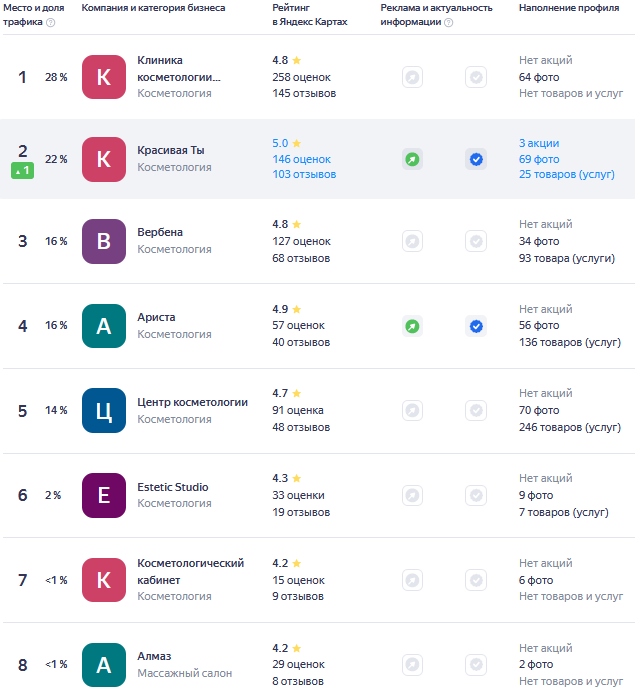Viewport: 635px width, 700px height.
Task: Click the '29 оценок' text
Action: (x=298, y=665)
